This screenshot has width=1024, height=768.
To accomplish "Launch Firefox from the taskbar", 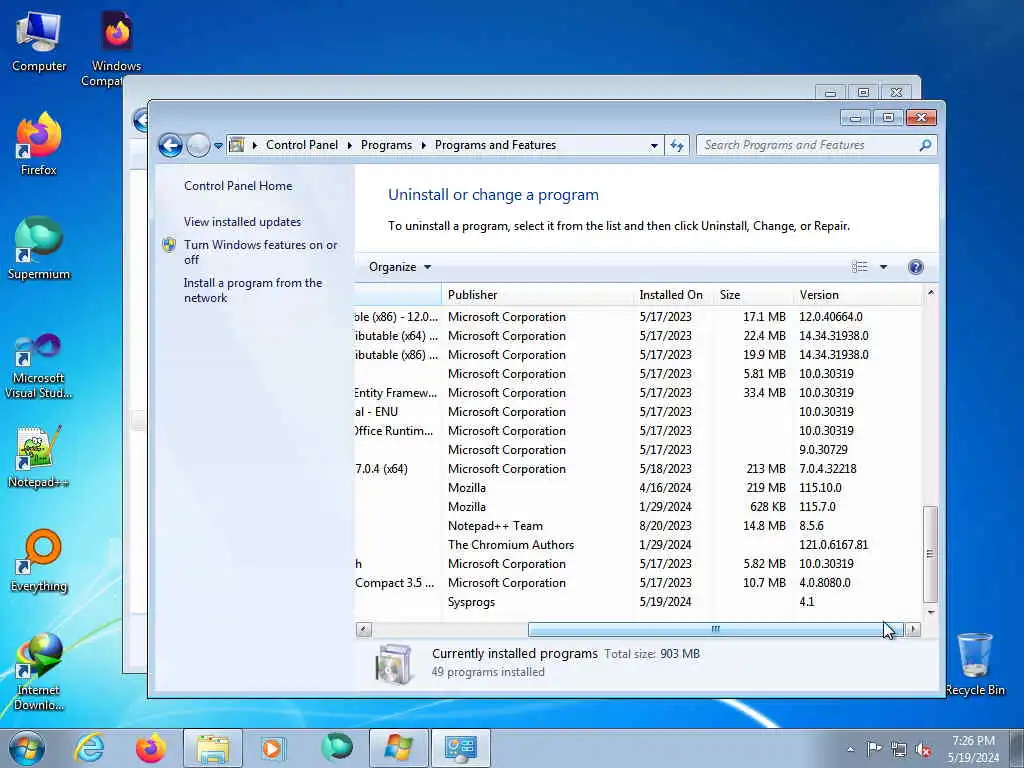I will point(150,748).
